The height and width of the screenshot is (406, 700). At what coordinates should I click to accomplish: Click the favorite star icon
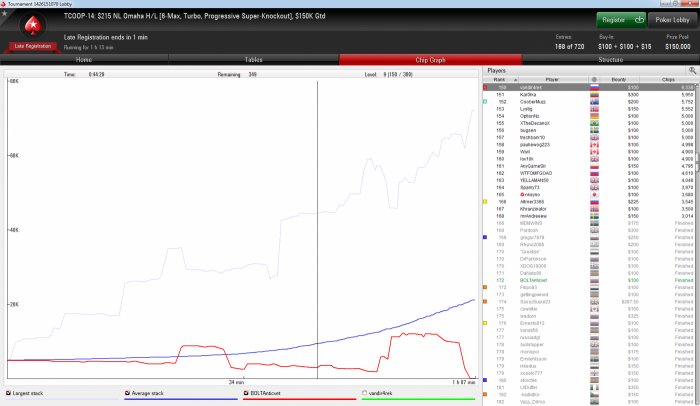pos(4,13)
